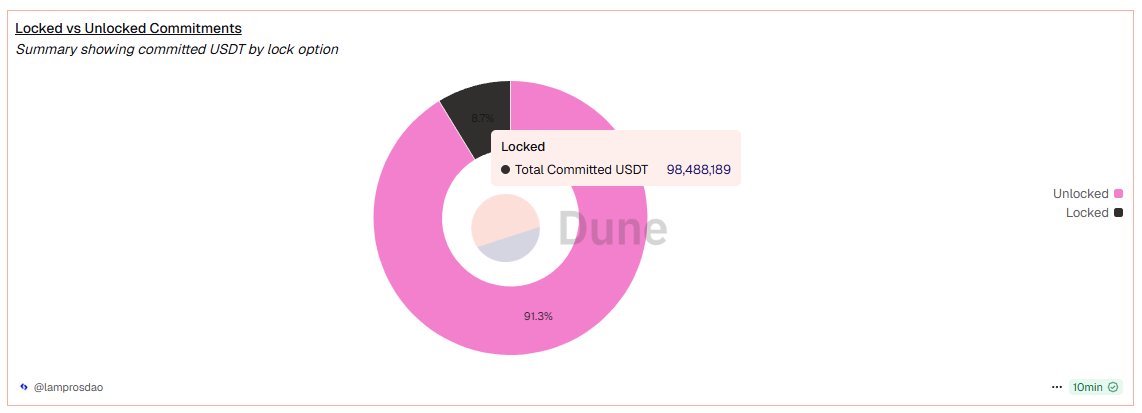1142x413 pixels.
Task: Click the pink Unlocked legend swatch
Action: click(x=1118, y=193)
